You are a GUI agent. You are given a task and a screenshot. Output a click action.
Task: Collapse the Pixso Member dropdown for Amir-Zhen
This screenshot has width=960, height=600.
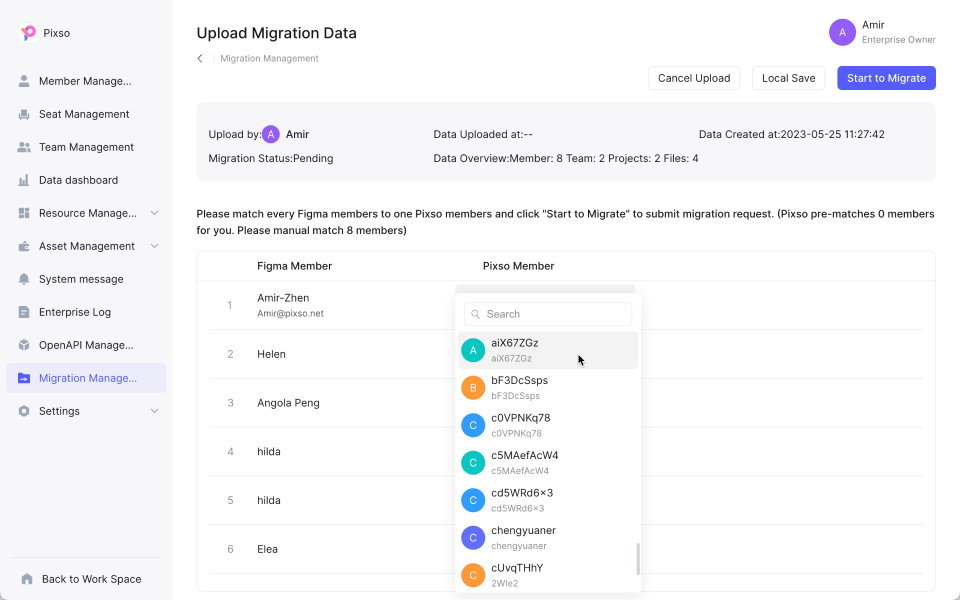coord(545,289)
